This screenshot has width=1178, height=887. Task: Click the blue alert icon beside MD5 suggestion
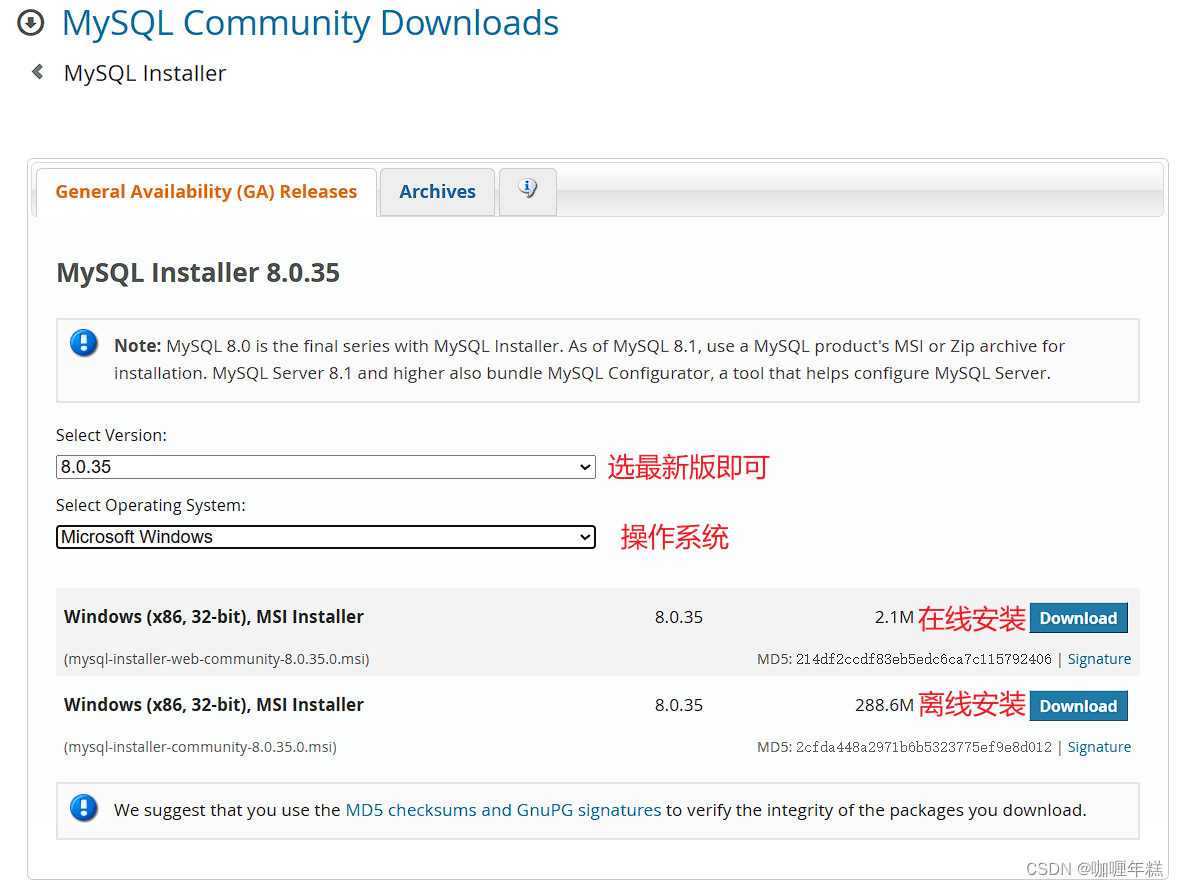coord(83,808)
